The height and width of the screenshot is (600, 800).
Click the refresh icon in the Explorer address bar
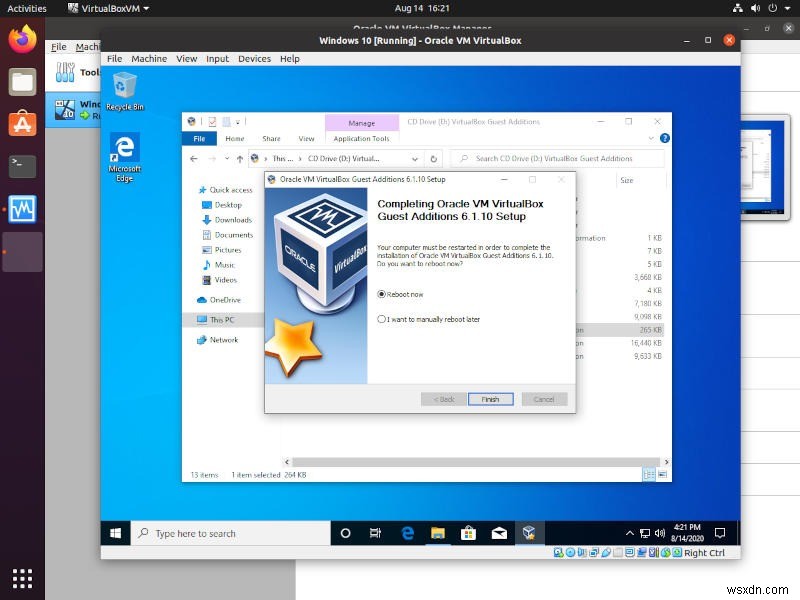(433, 158)
